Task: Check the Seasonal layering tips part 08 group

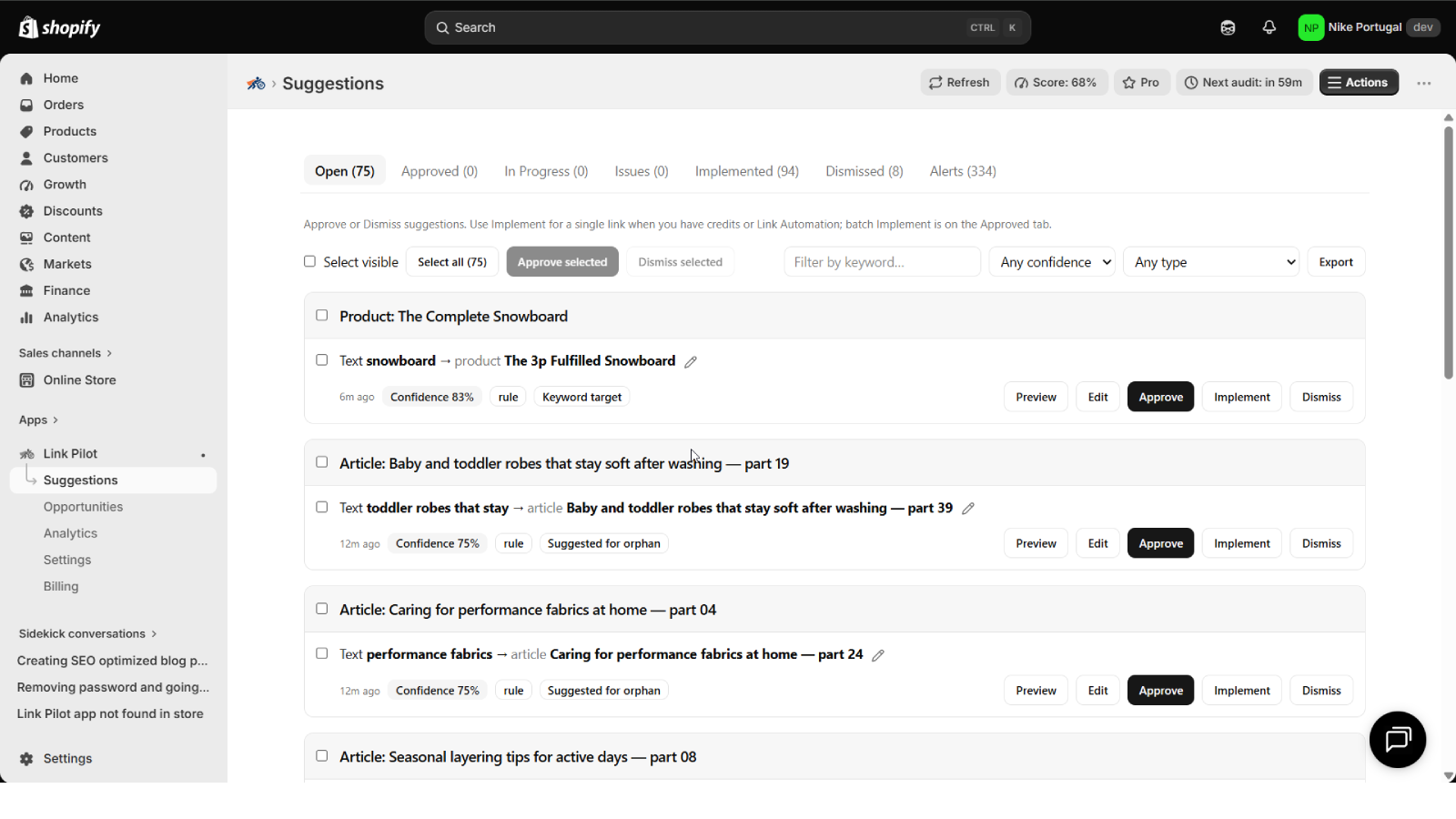Action: (x=321, y=756)
